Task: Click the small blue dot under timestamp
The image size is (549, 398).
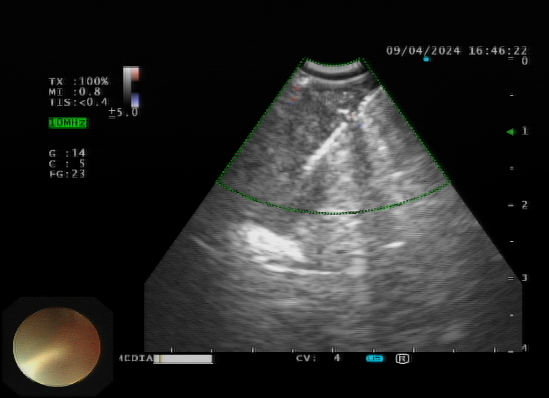Action: click(x=426, y=59)
